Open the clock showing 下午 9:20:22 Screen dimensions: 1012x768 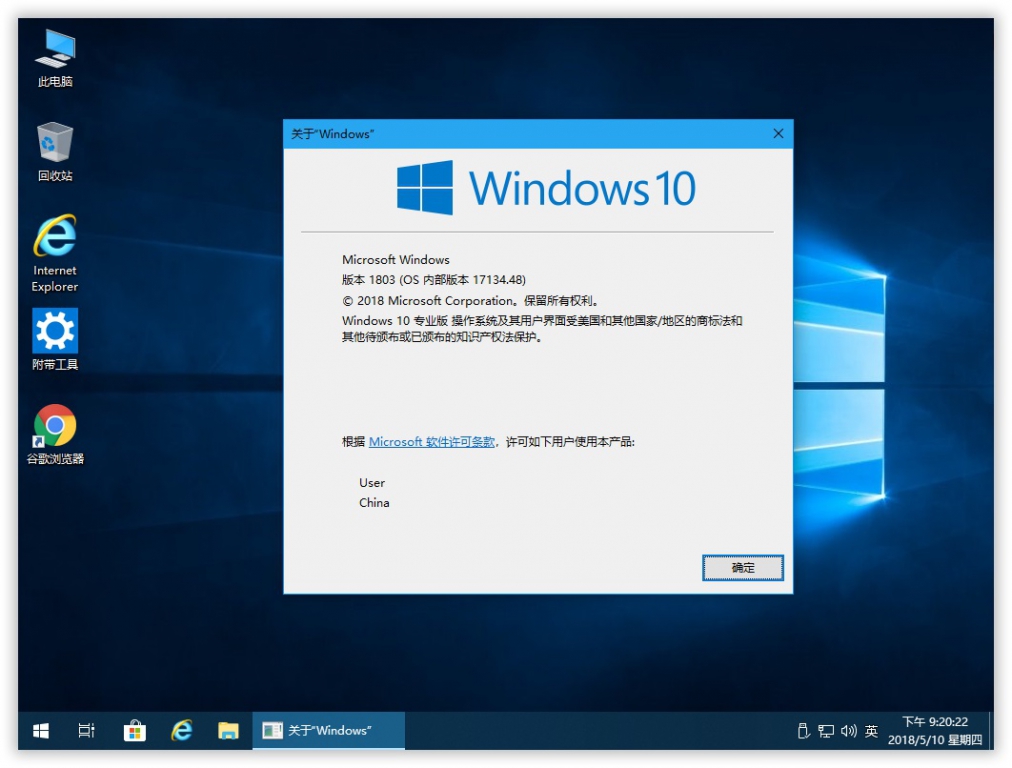point(935,731)
